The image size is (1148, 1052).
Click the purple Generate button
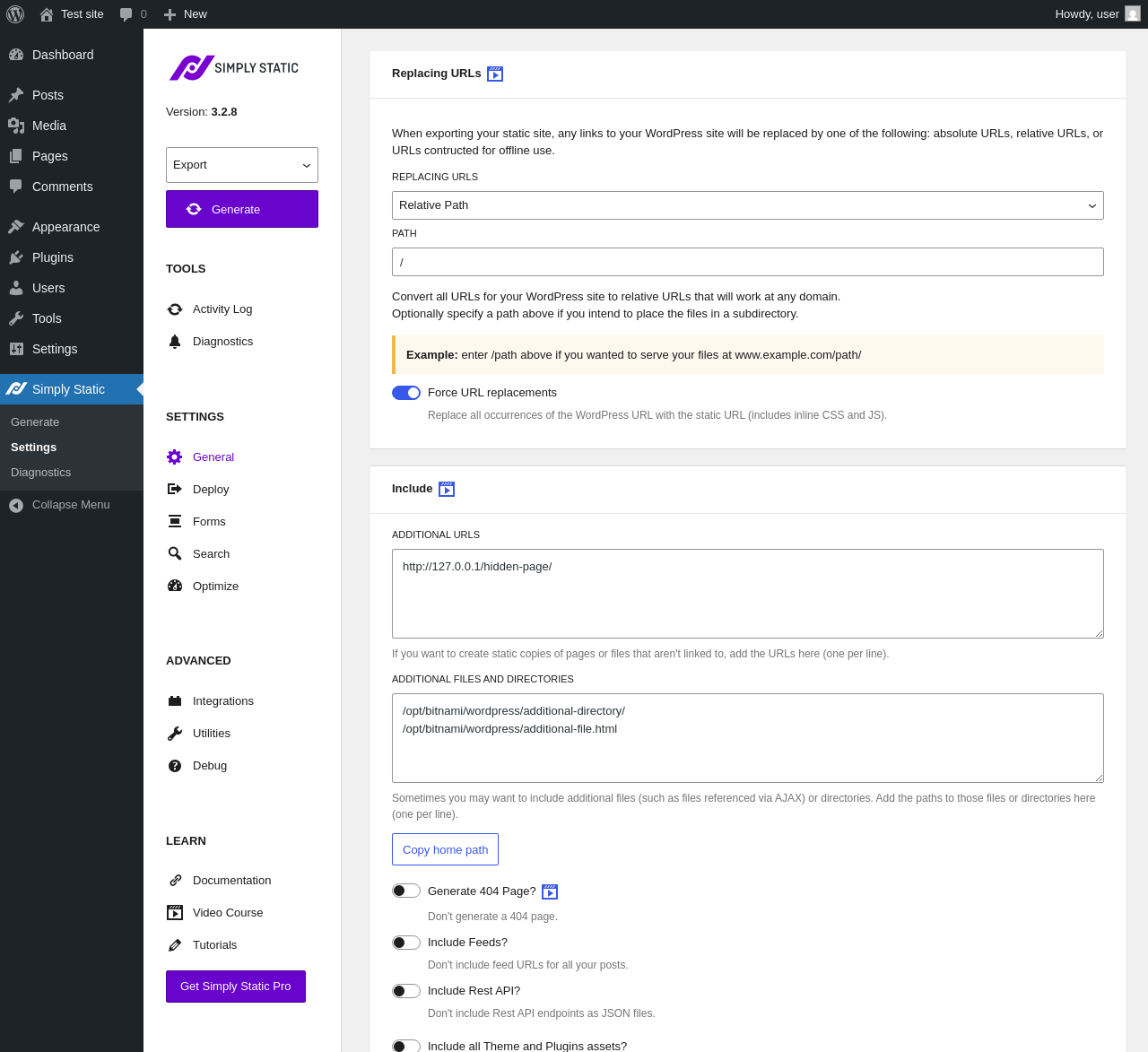click(x=242, y=209)
